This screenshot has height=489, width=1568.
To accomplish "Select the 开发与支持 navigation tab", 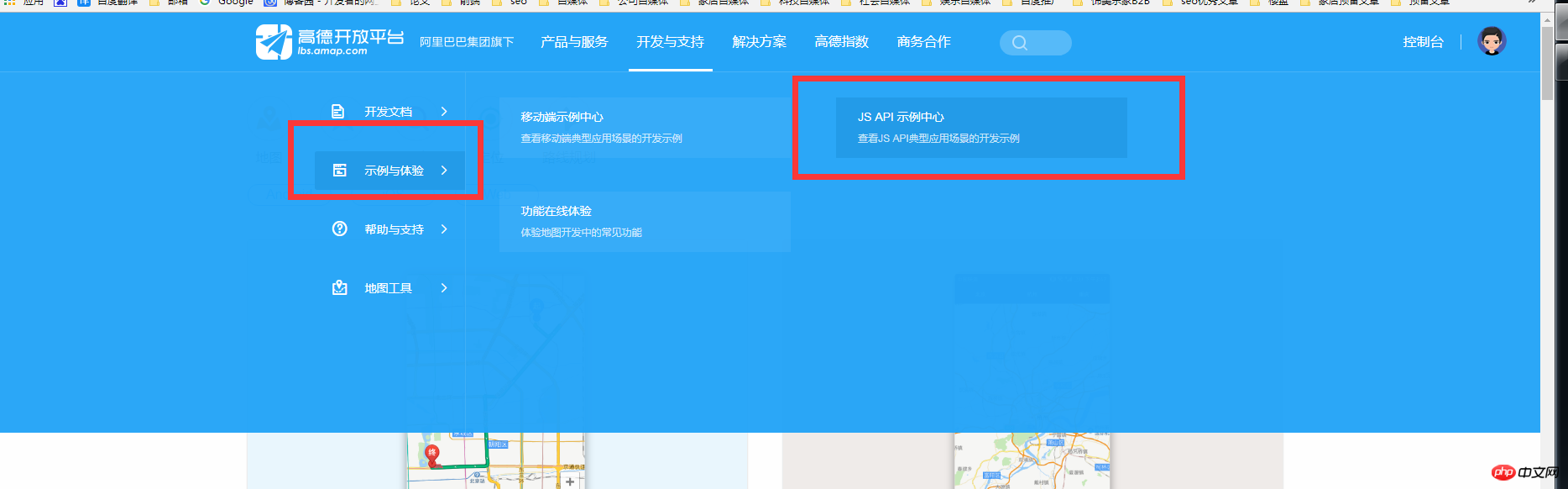I will (670, 42).
